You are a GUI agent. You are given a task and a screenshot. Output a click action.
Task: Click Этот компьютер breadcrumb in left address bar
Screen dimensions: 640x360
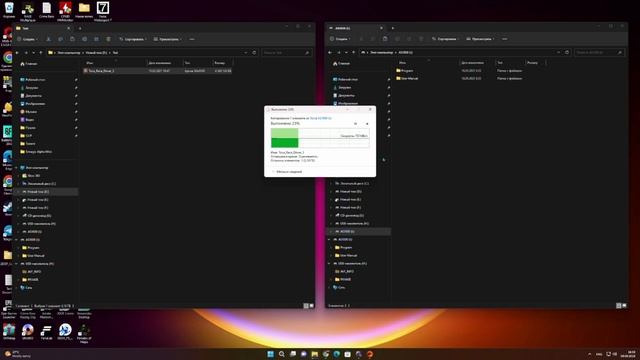[69, 53]
